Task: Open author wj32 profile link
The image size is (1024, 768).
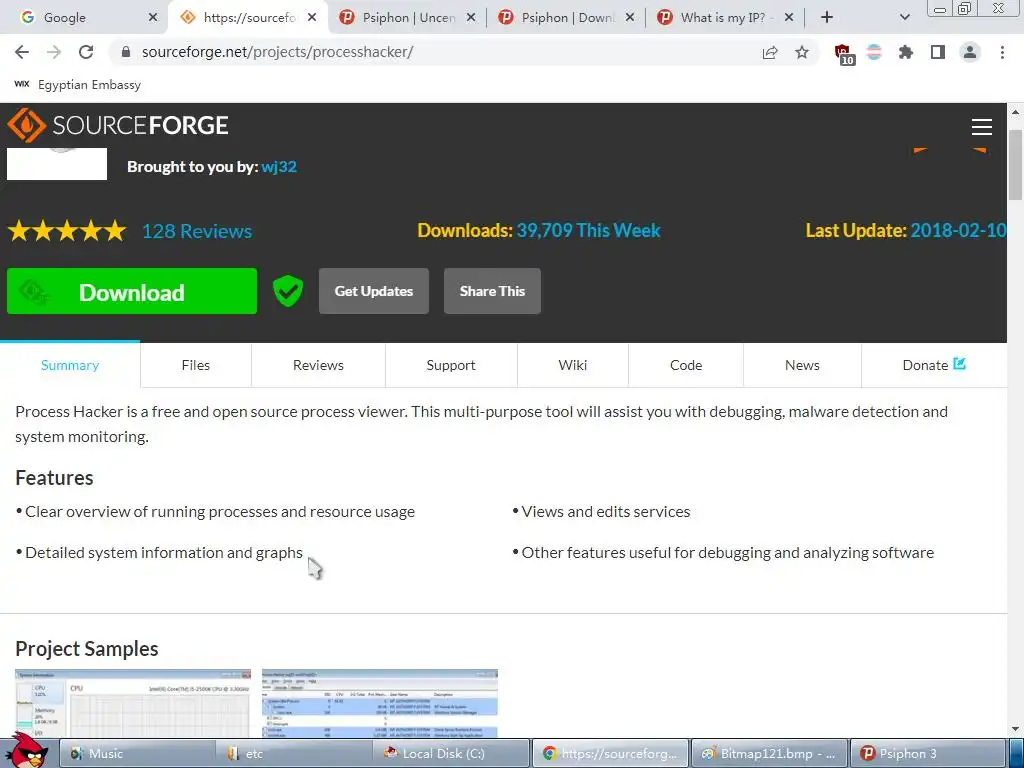Action: (279, 167)
